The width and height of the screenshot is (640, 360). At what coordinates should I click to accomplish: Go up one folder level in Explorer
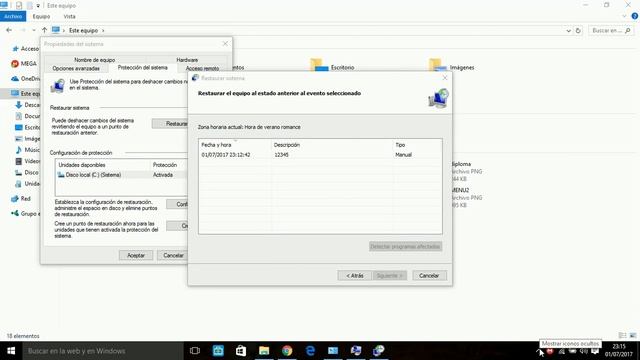tap(44, 30)
